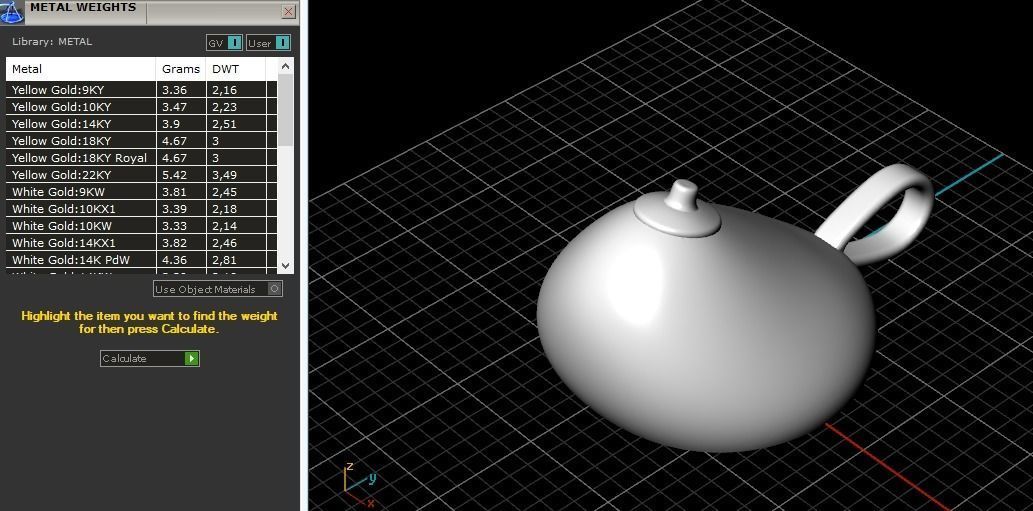Select the Yellow Gold:18KY row
This screenshot has width=1033, height=511.
(x=140, y=141)
